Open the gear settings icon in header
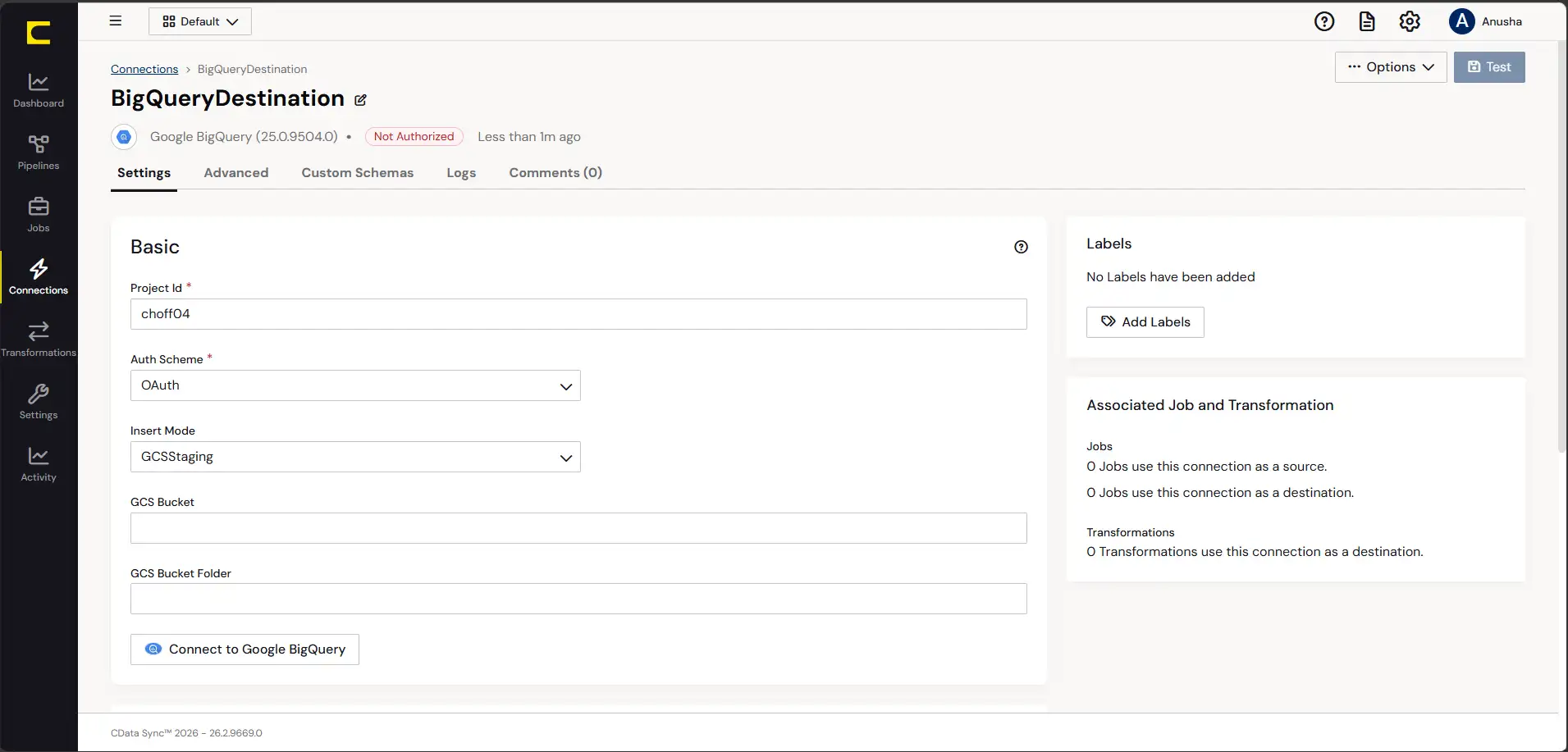Viewport: 1568px width, 752px height. pos(1410,21)
